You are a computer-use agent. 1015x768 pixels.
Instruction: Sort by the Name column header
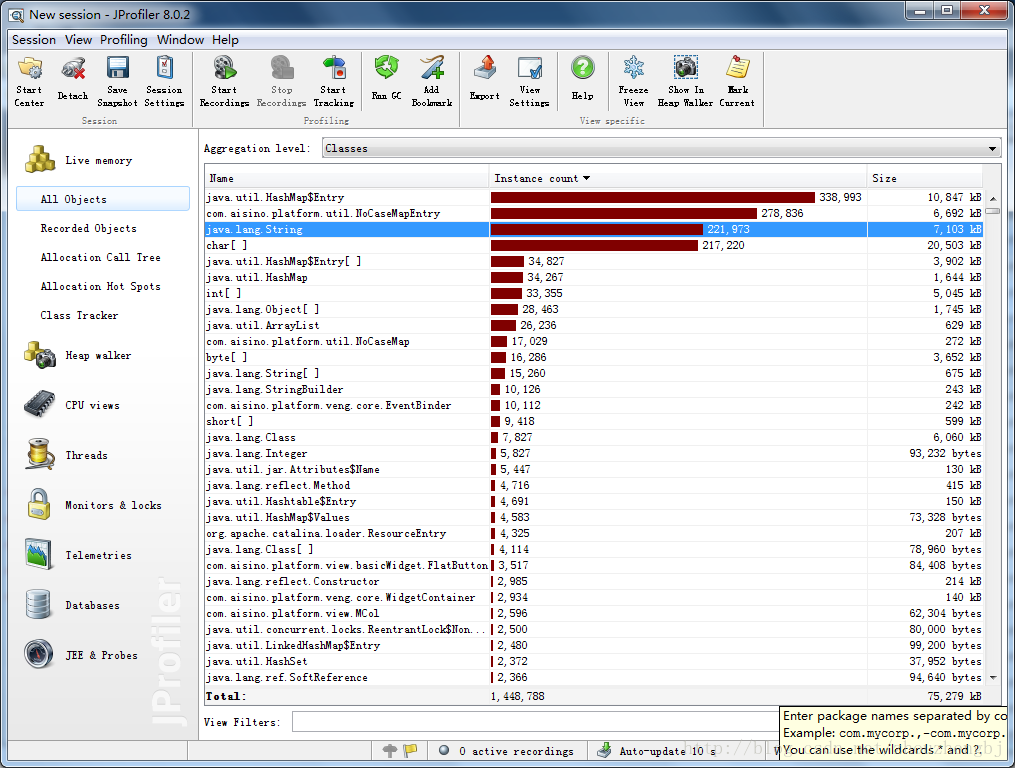pyautogui.click(x=346, y=178)
